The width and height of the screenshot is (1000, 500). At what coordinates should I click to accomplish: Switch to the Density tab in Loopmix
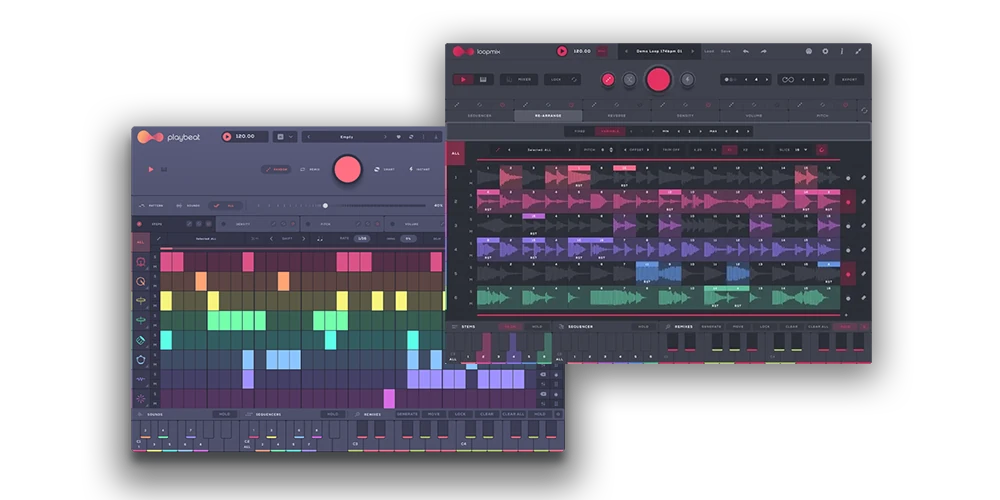click(685, 116)
